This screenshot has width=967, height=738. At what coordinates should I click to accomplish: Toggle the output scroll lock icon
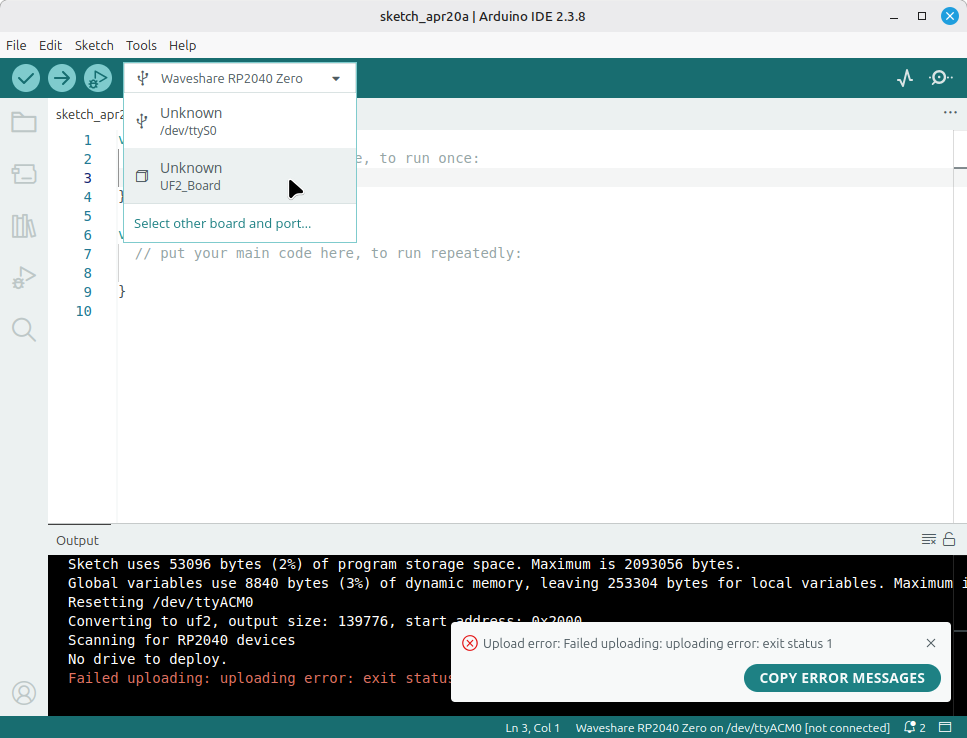pos(949,539)
